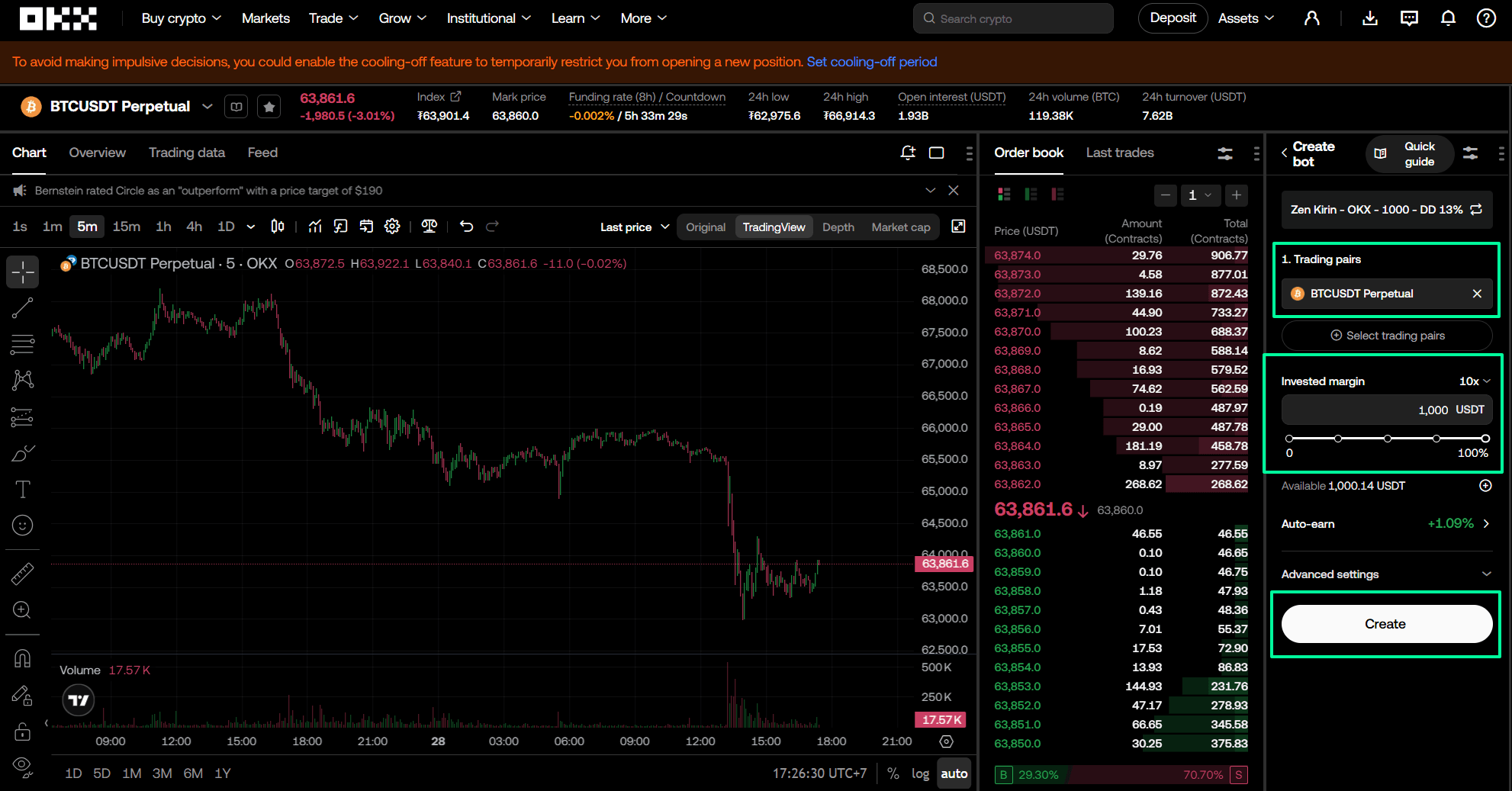Viewport: 1512px width, 791px height.
Task: Click the price alert bell icon above chart
Action: coord(908,153)
